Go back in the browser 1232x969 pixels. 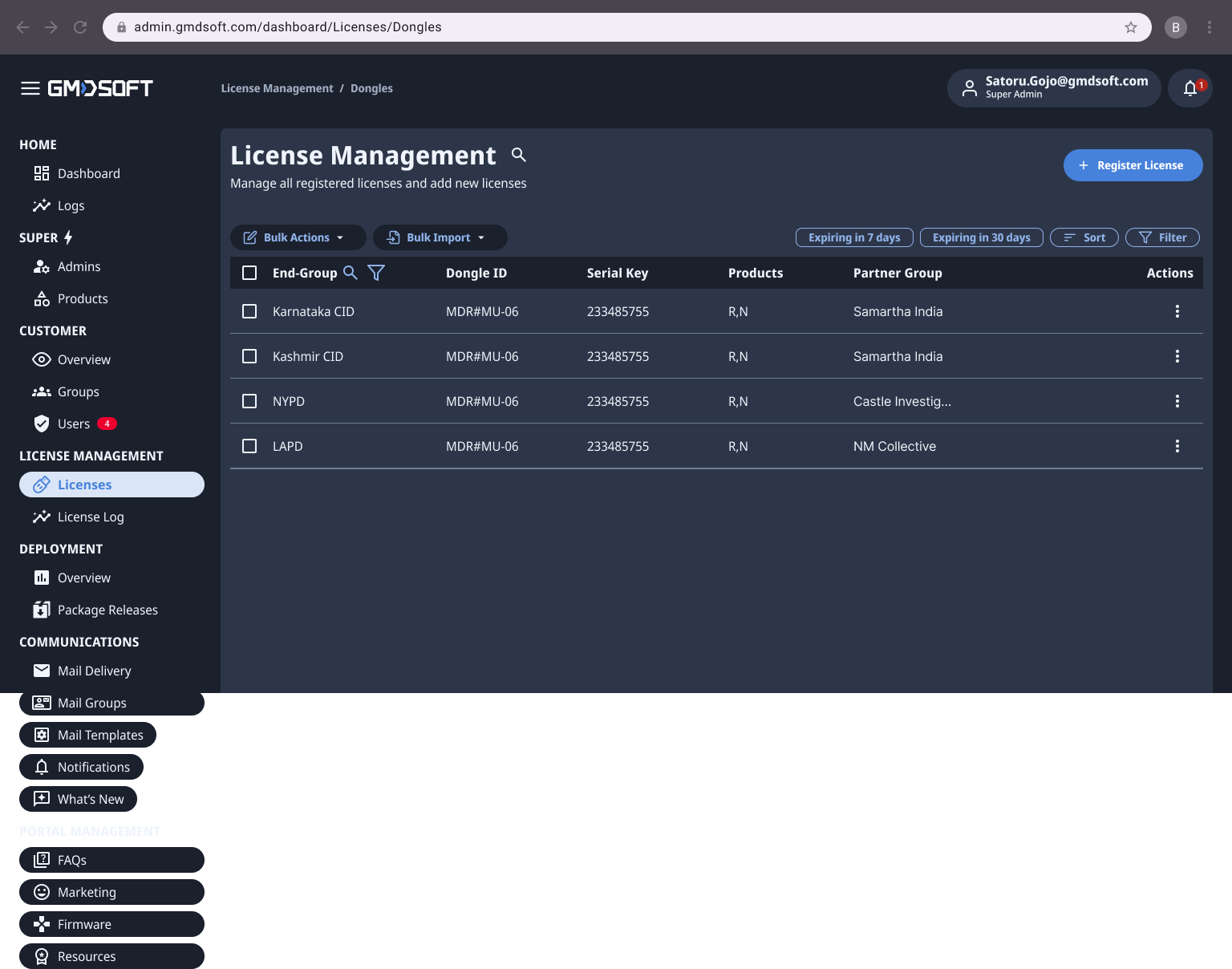(x=22, y=27)
